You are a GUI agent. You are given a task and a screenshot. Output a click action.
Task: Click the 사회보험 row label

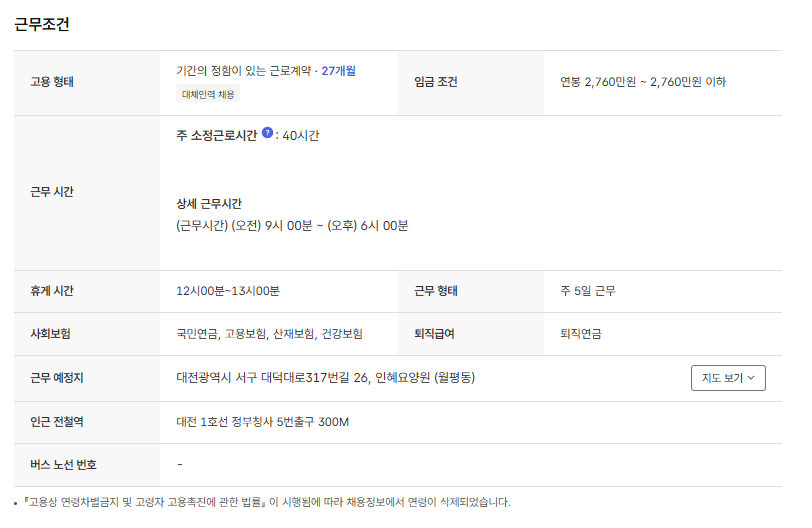[x=52, y=334]
